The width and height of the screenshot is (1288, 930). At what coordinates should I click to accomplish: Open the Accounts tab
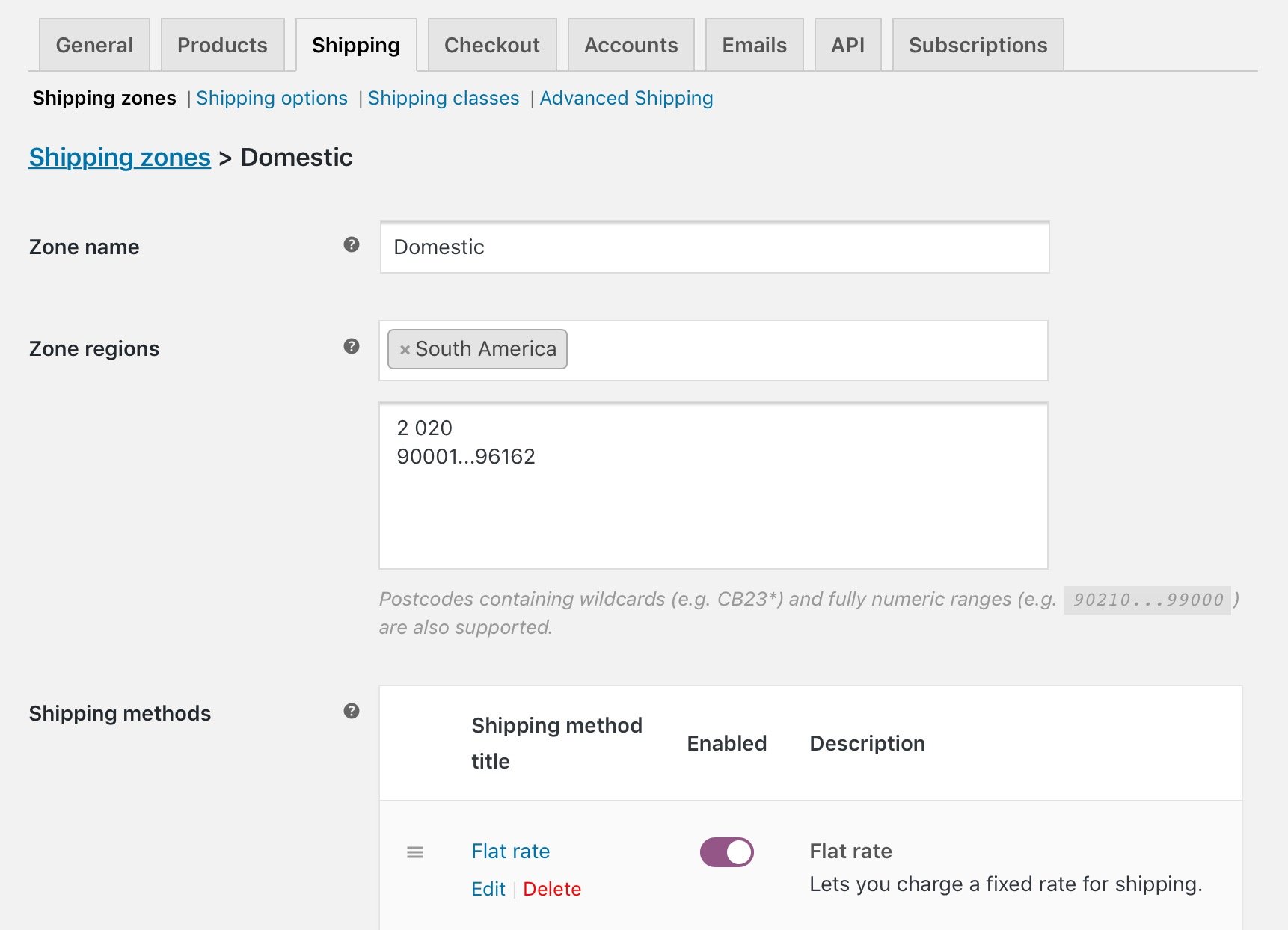pos(631,45)
